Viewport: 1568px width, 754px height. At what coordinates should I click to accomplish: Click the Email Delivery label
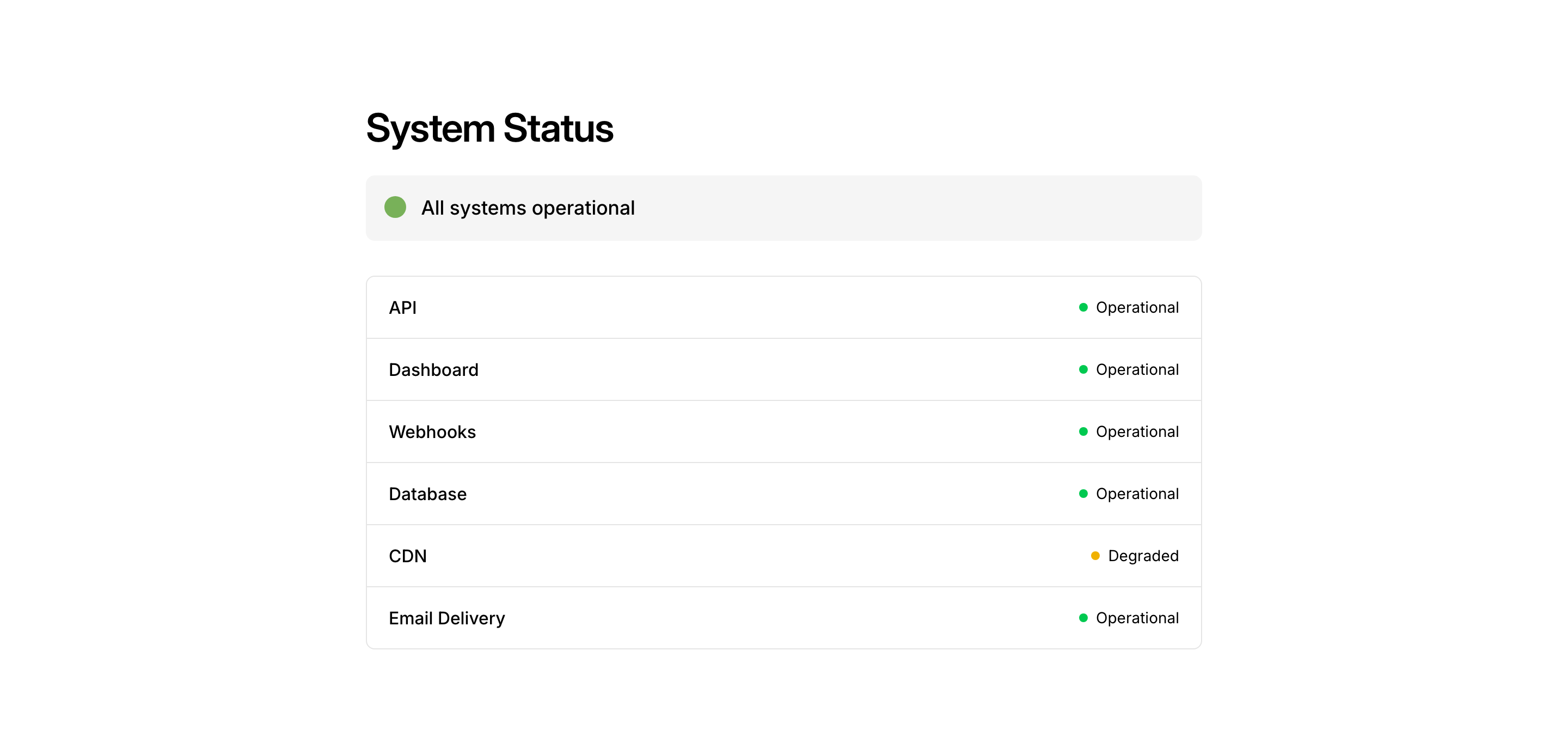pyautogui.click(x=447, y=618)
